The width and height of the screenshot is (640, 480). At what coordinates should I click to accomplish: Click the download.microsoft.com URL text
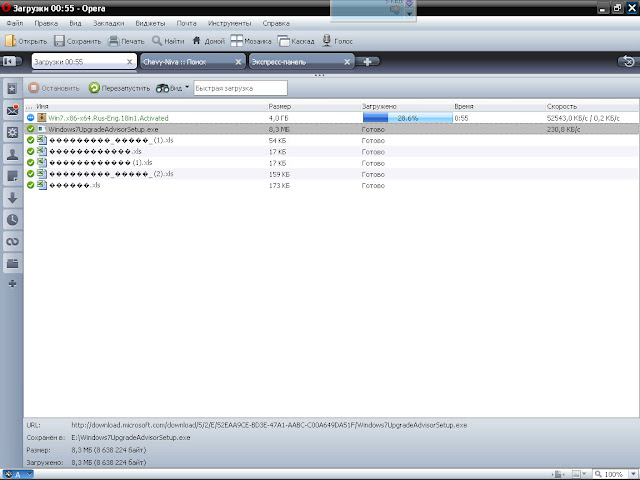tap(269, 425)
